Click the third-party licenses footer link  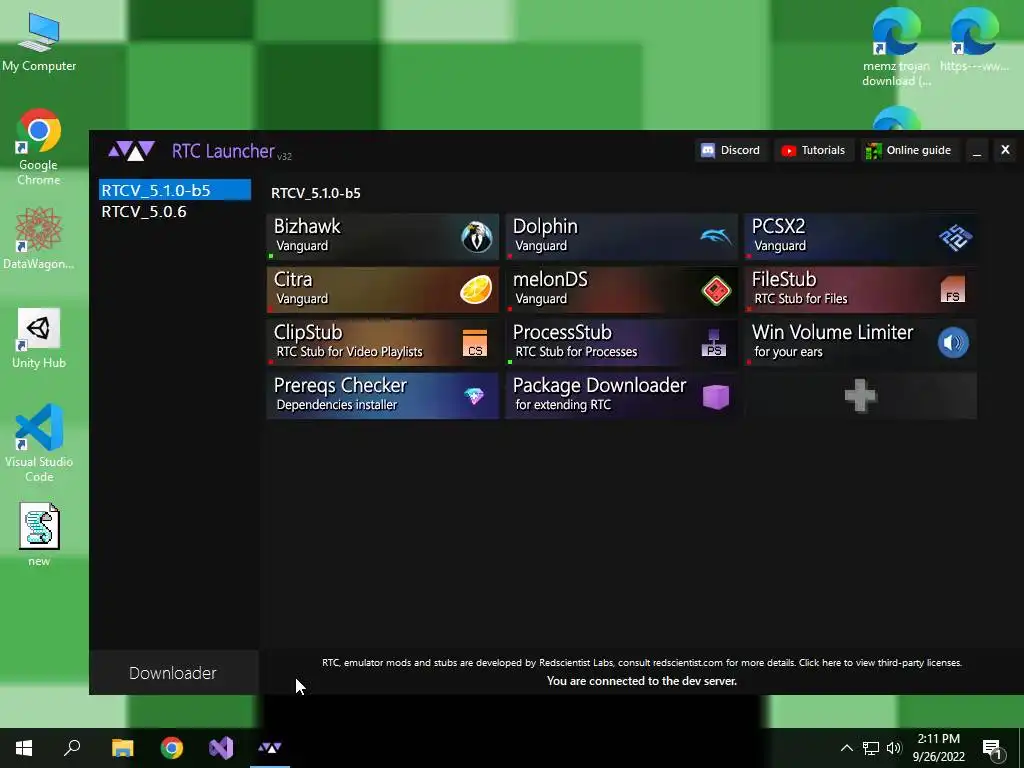pos(880,662)
